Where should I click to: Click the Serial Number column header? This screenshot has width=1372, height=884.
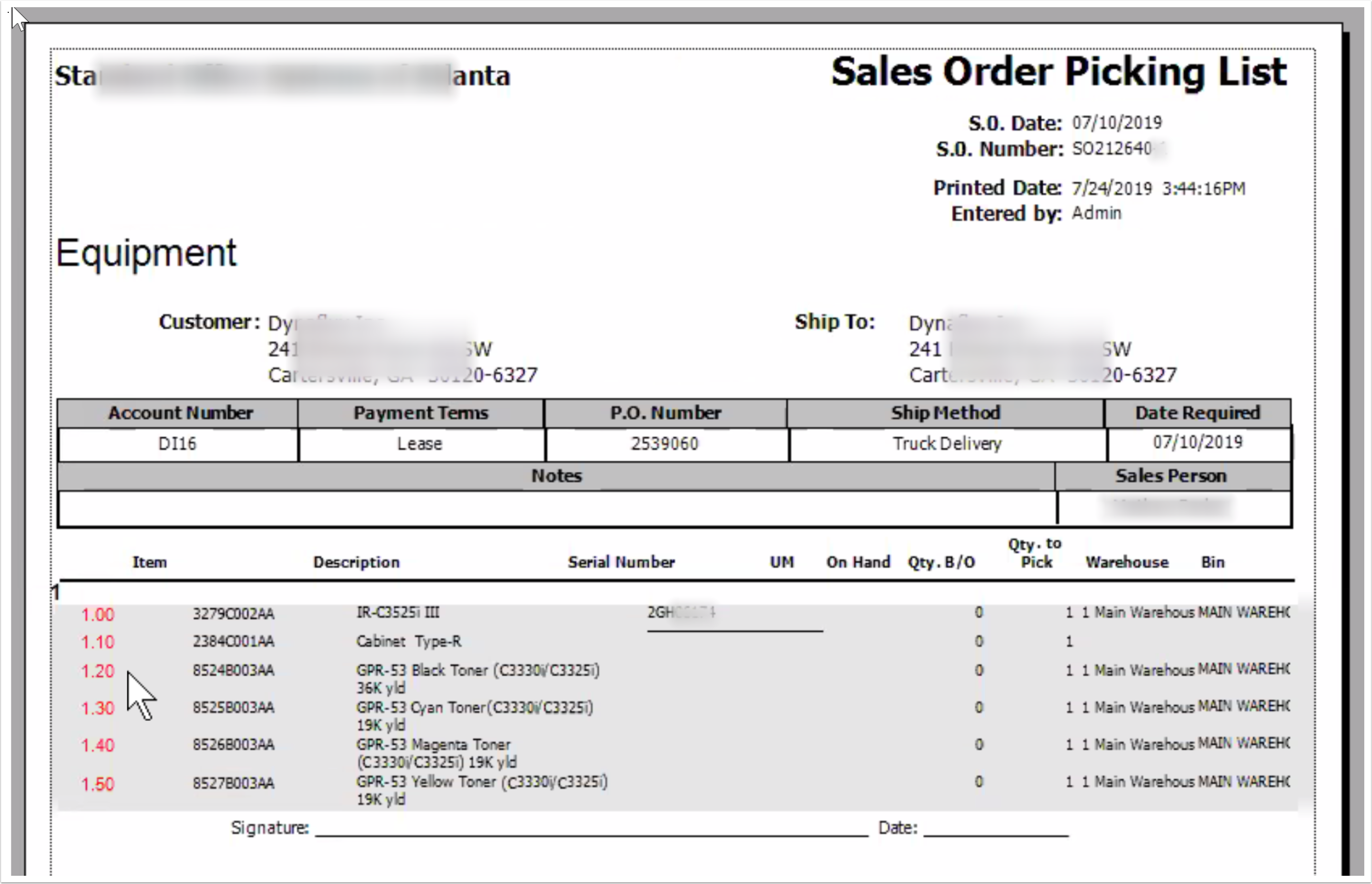pos(621,563)
